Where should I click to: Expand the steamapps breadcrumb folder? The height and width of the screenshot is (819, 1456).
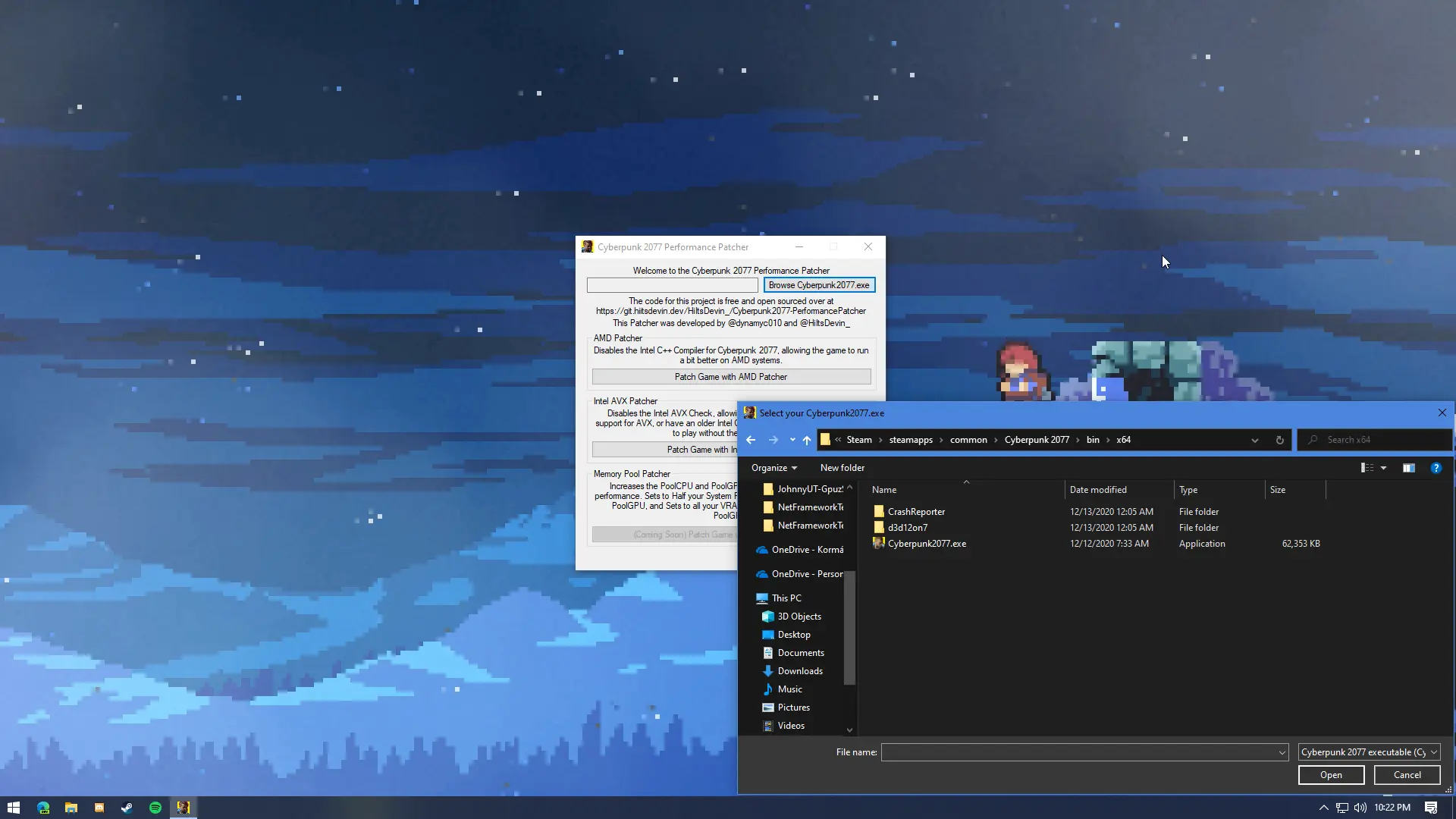pos(941,440)
